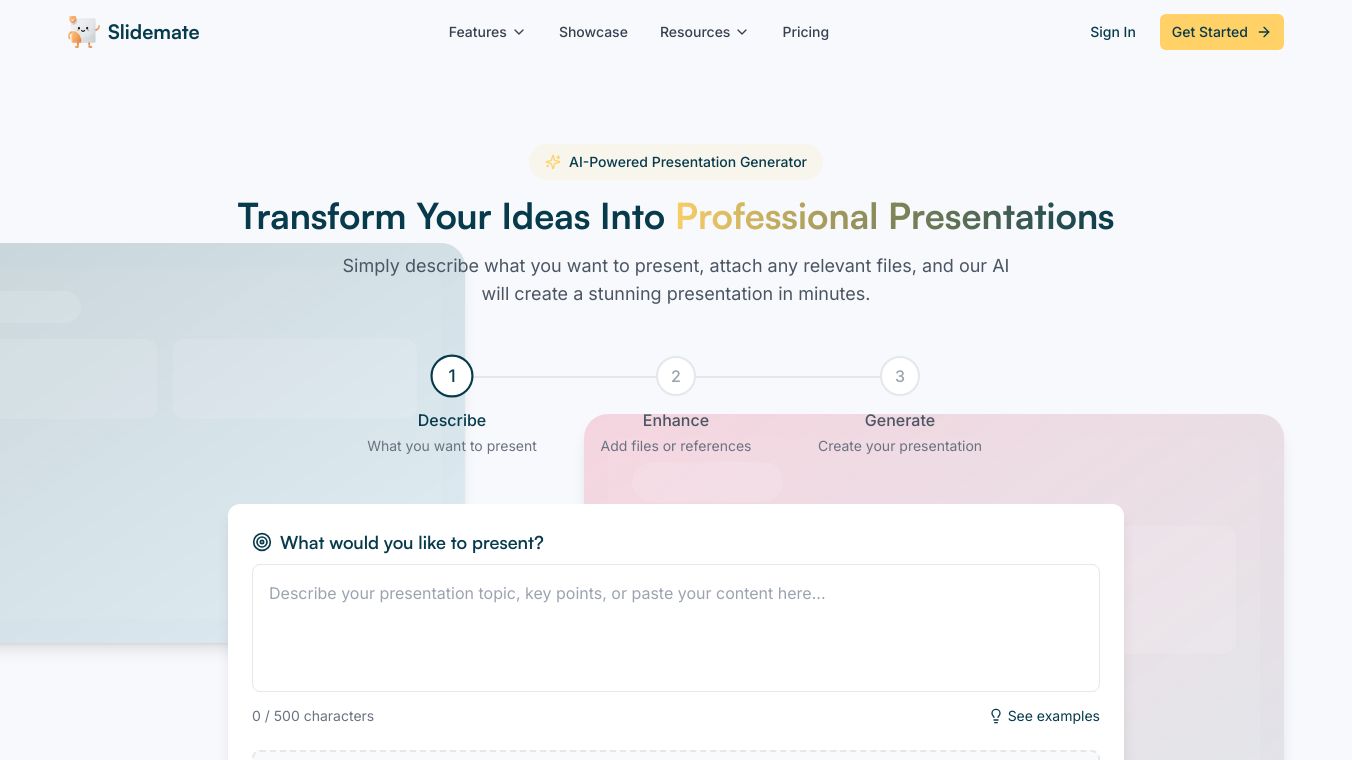1352x760 pixels.
Task: Click the chevron next to Resources
Action: pyautogui.click(x=742, y=32)
